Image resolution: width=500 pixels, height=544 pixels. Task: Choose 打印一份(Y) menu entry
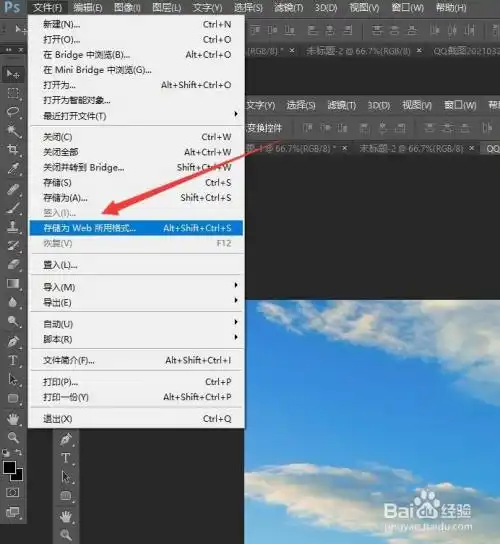(x=137, y=397)
